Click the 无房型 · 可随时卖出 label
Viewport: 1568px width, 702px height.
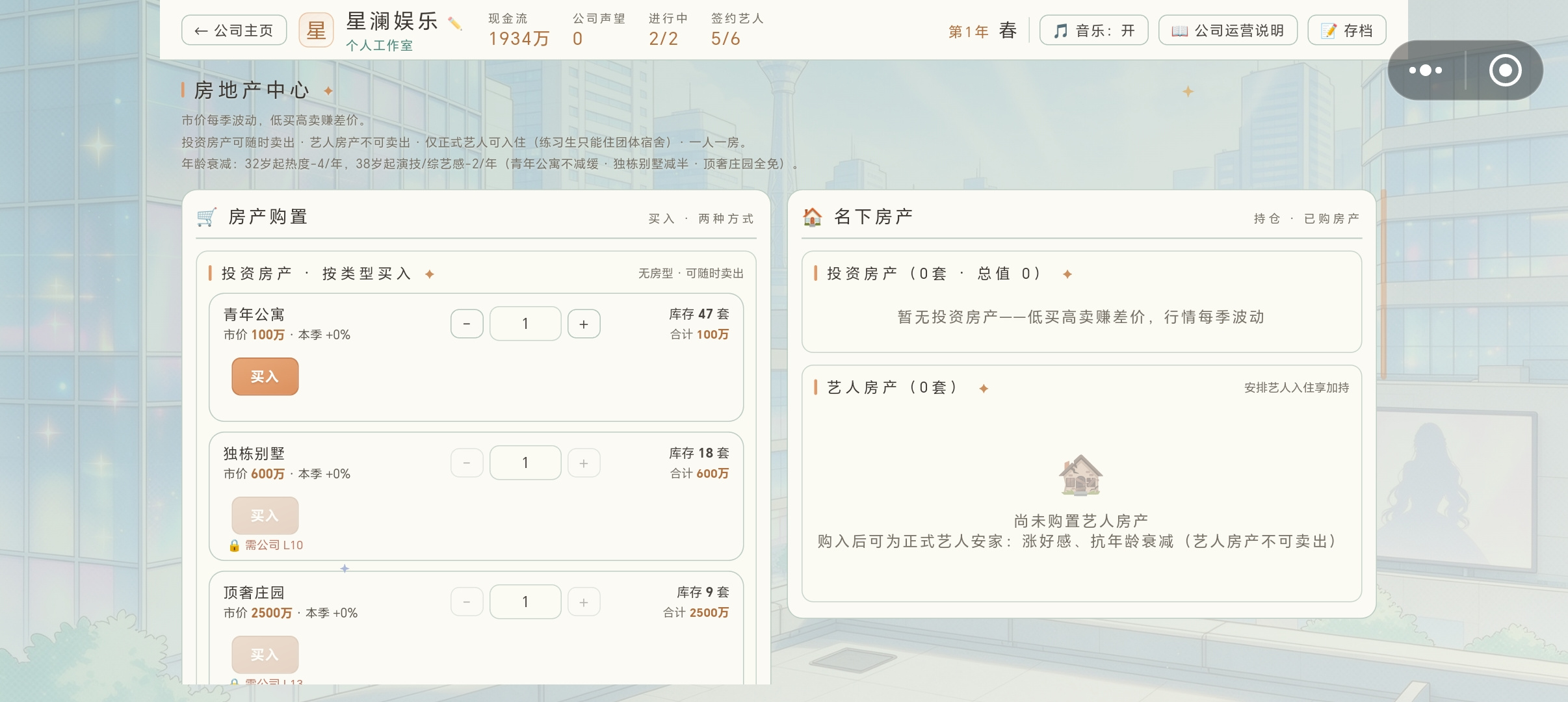pyautogui.click(x=690, y=274)
